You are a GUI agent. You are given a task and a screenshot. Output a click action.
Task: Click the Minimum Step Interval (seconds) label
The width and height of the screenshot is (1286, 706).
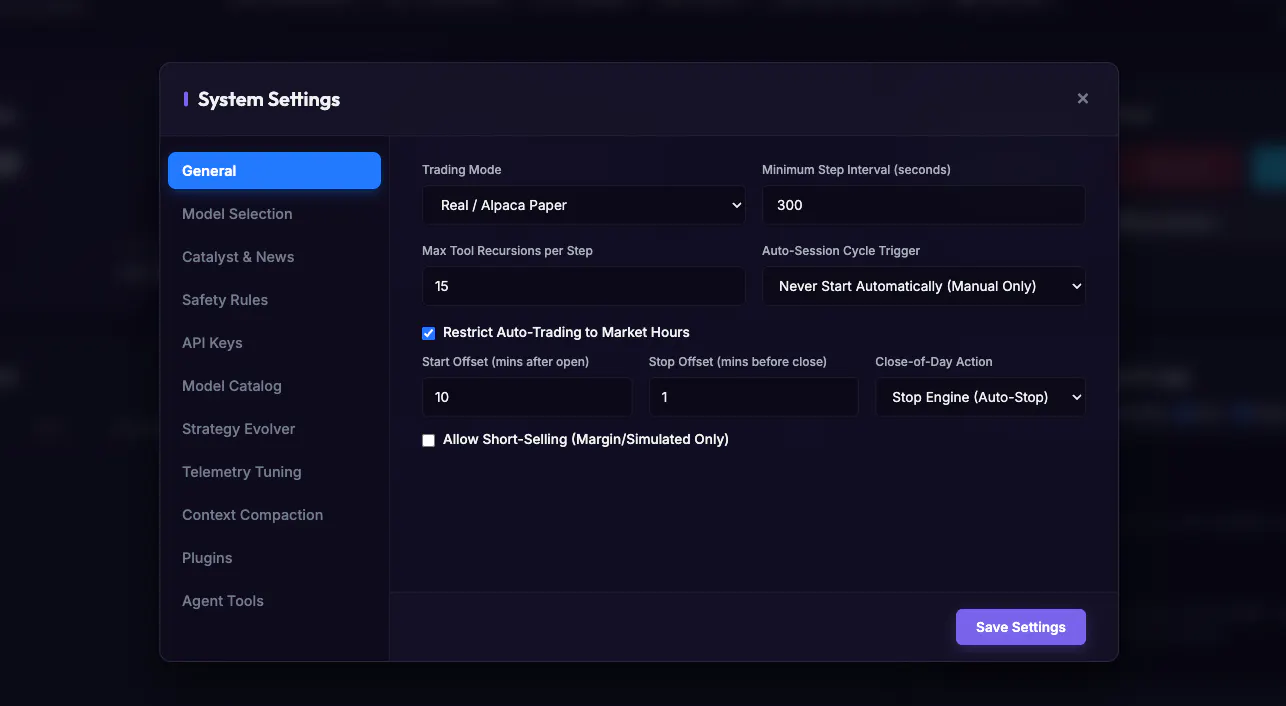(856, 169)
